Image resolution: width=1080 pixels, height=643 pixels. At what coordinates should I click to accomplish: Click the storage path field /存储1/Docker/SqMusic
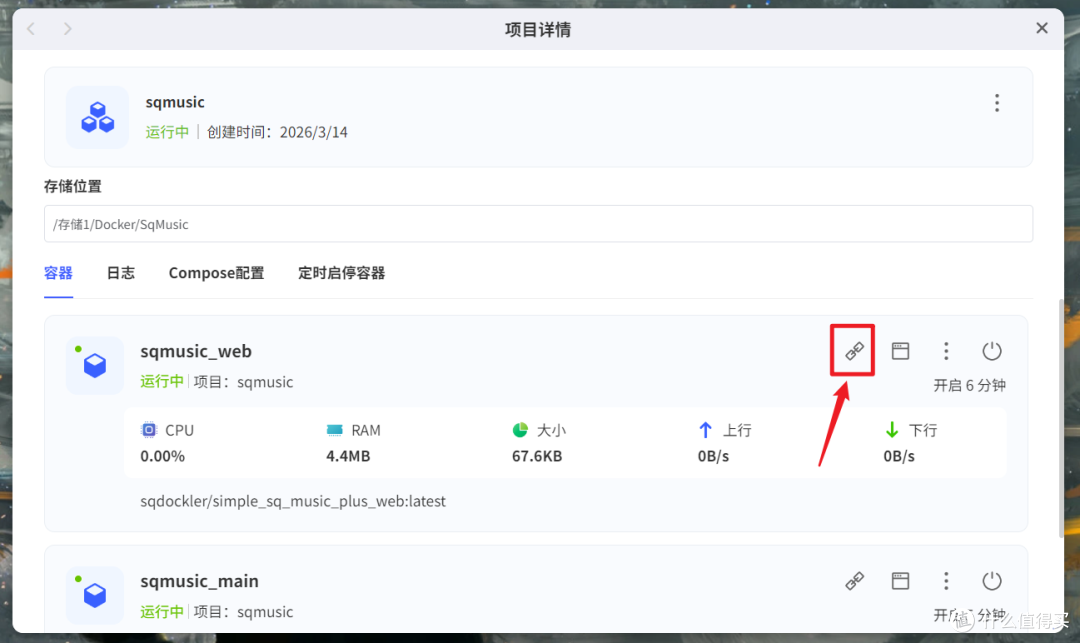pyautogui.click(x=538, y=224)
